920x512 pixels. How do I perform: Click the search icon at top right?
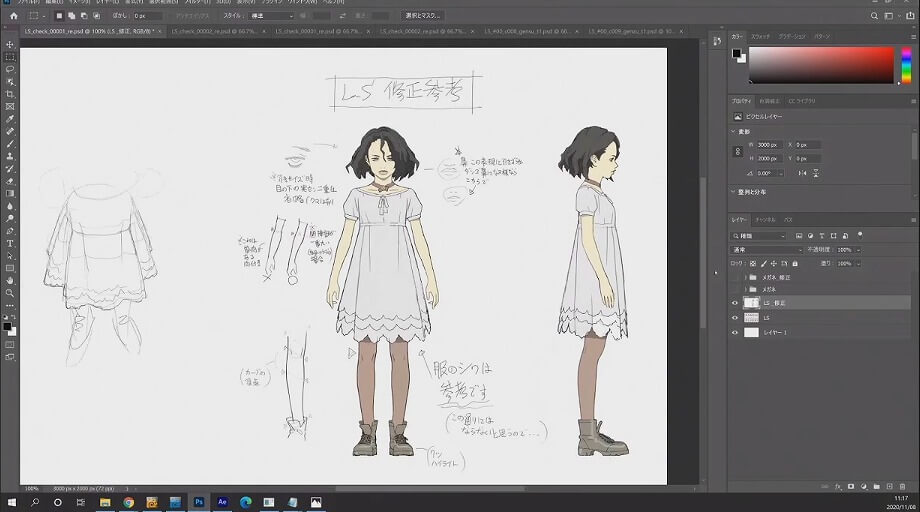coord(874,16)
